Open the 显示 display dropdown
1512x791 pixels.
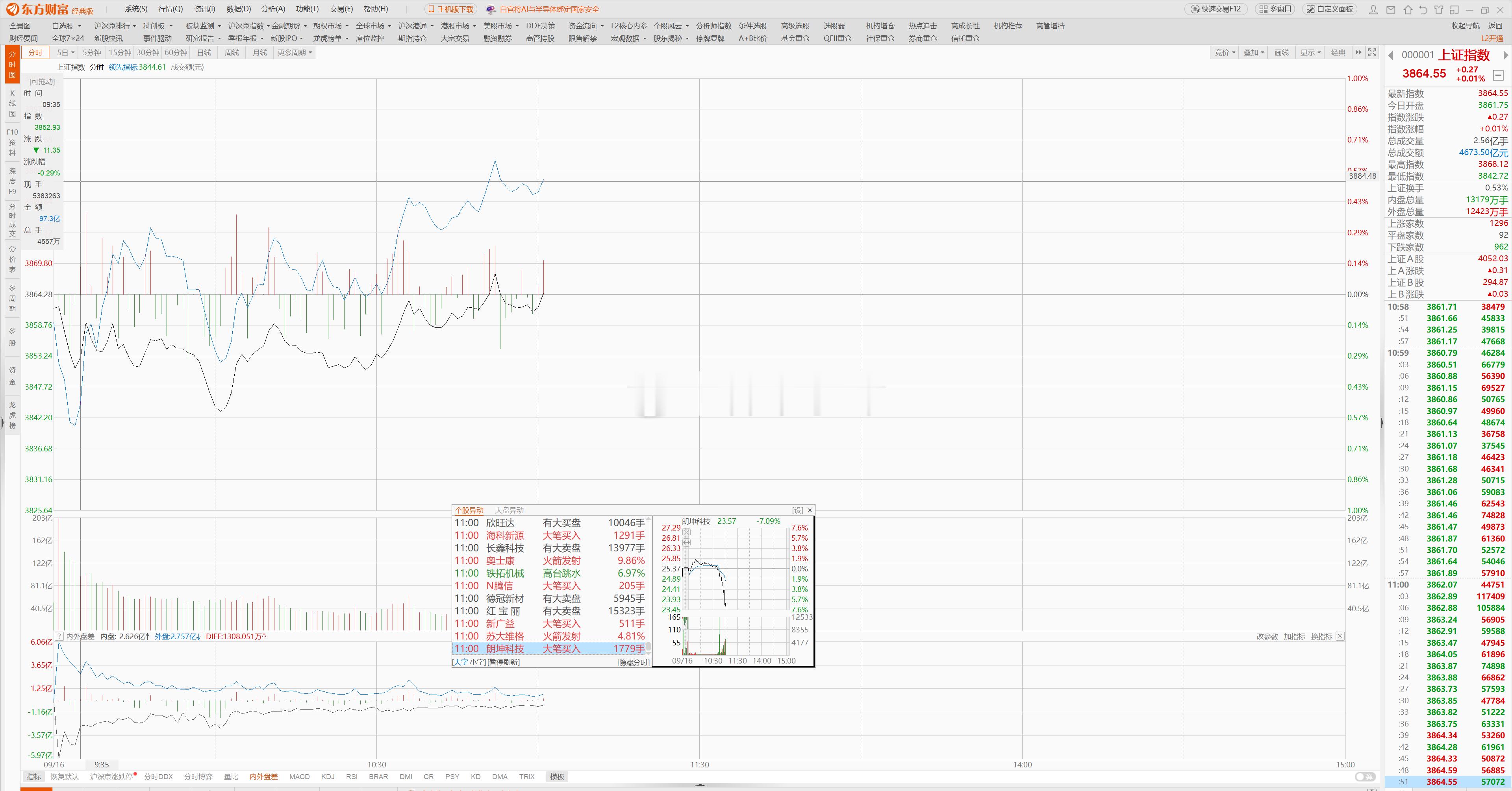[x=1311, y=52]
